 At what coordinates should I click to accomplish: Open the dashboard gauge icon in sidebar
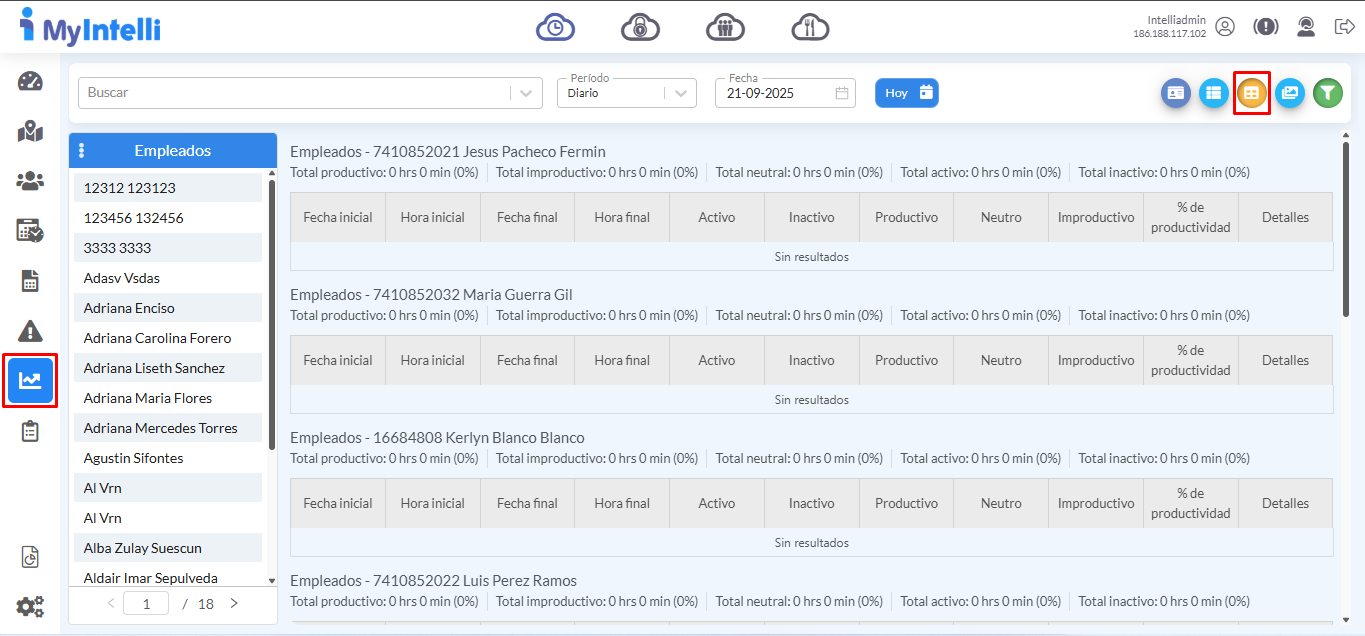30,82
